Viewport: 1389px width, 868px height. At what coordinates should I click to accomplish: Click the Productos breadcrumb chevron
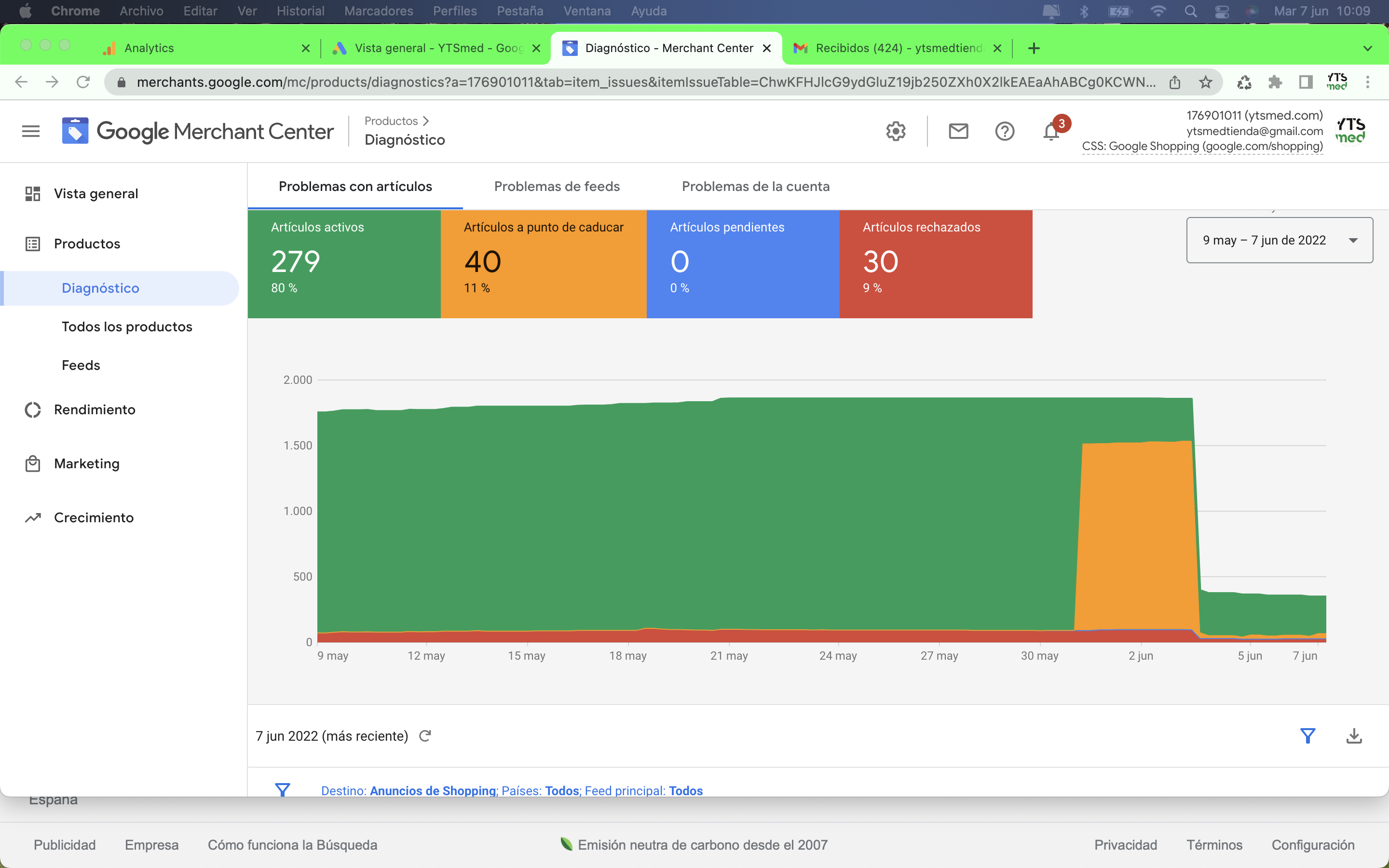click(425, 121)
